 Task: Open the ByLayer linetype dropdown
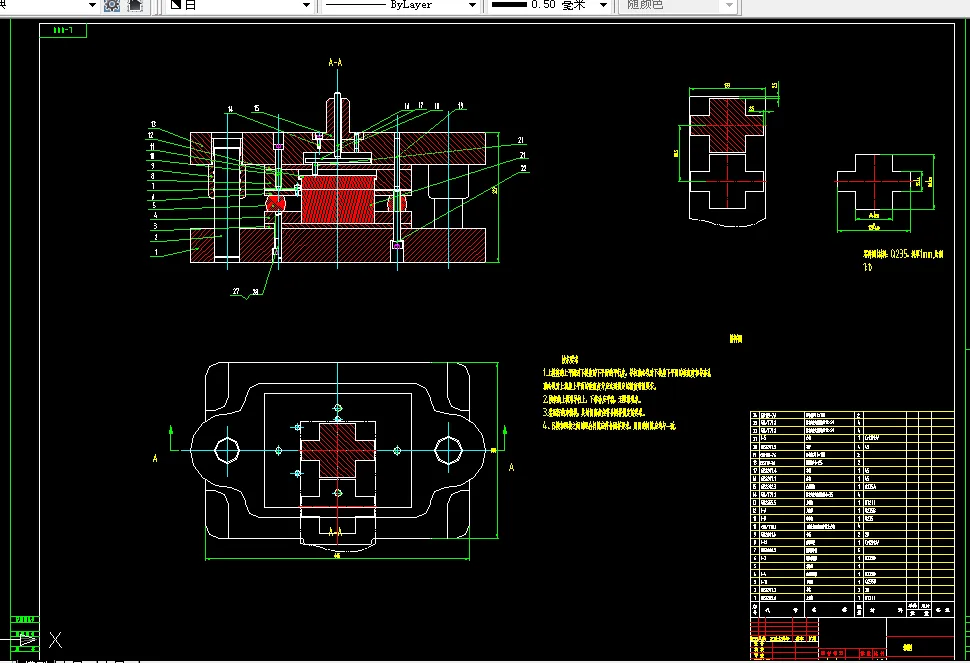[400, 5]
